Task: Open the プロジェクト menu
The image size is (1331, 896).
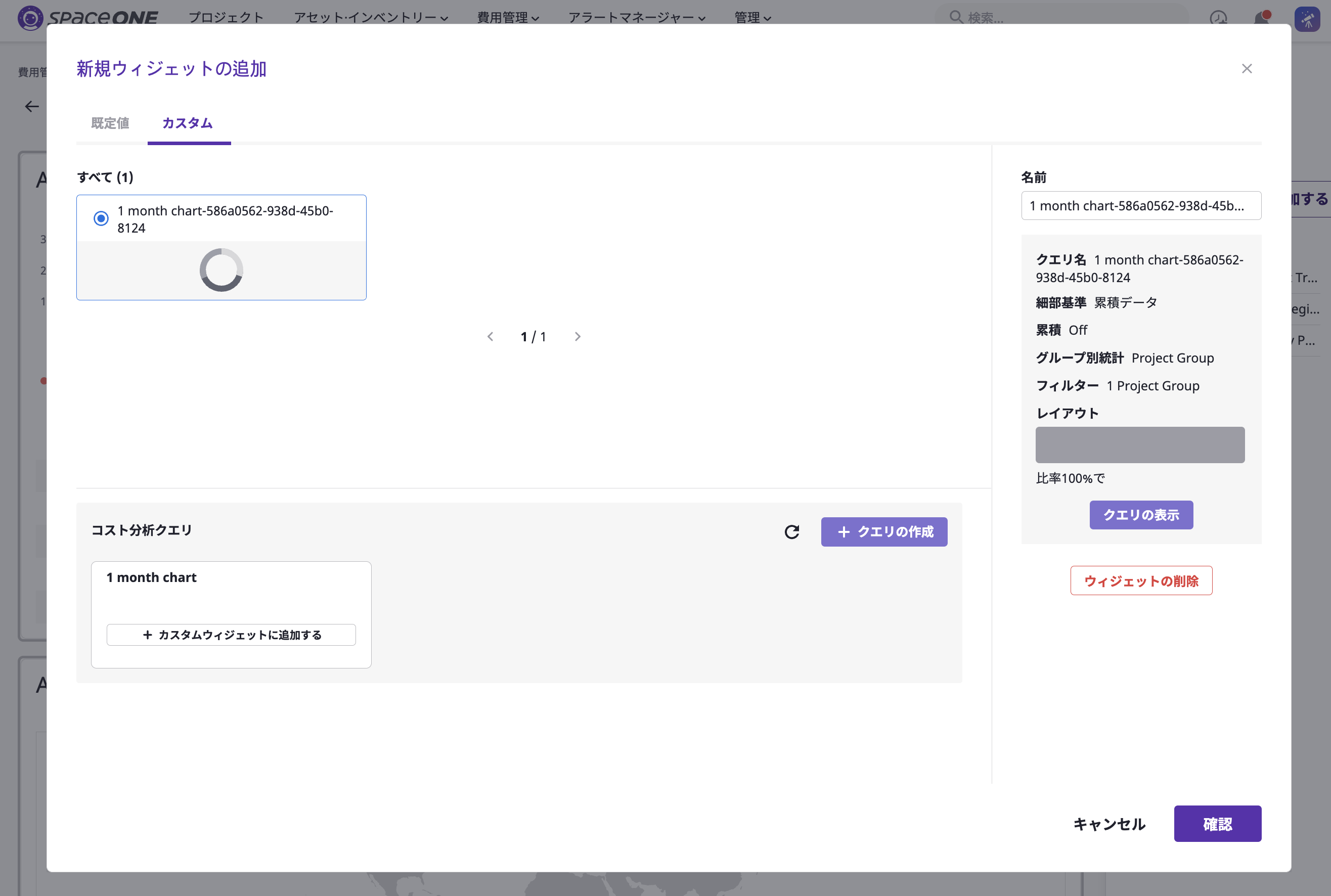Action: point(226,18)
